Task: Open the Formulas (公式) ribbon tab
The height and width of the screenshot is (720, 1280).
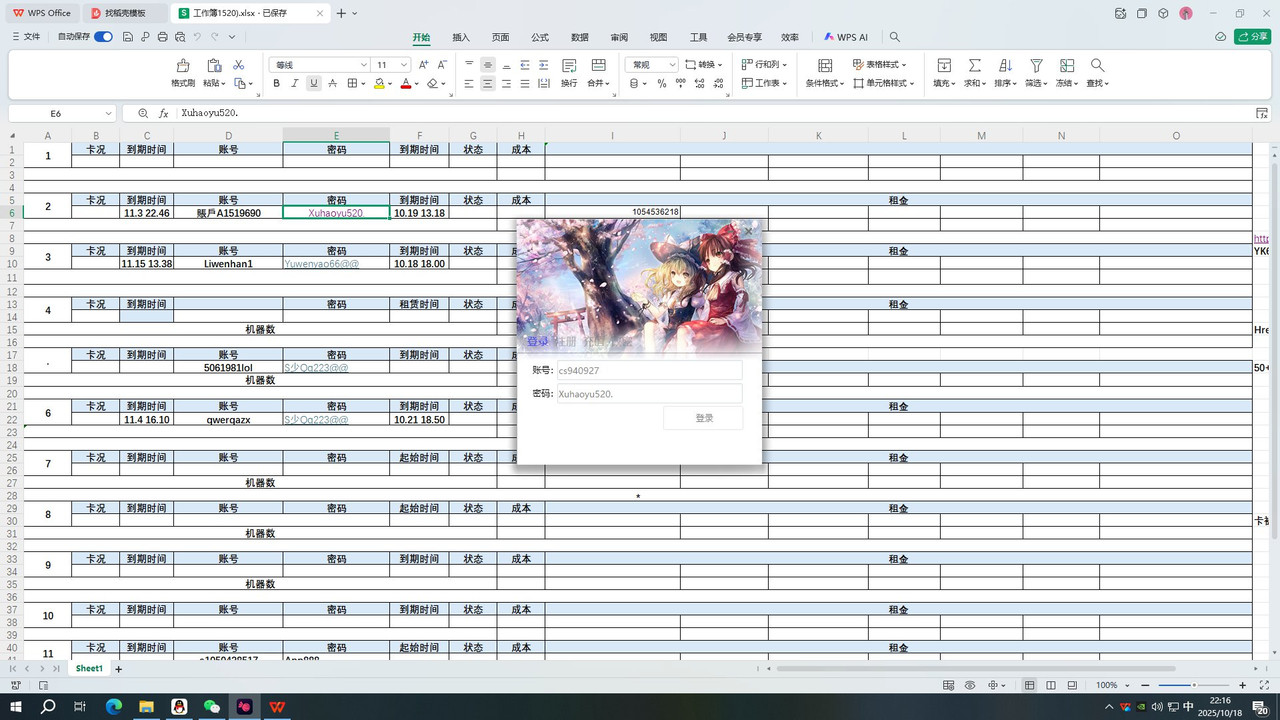Action: [x=540, y=37]
